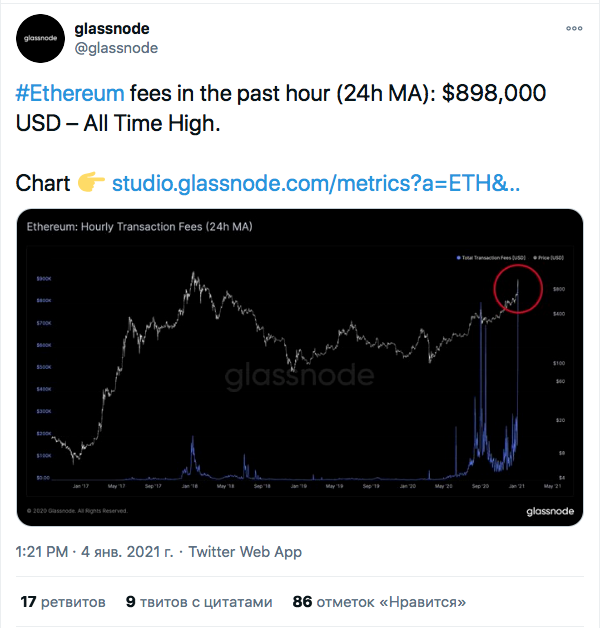Image resolution: width=601 pixels, height=628 pixels.
Task: Follow the studio.glassnode.com metrics link
Action: (x=315, y=184)
